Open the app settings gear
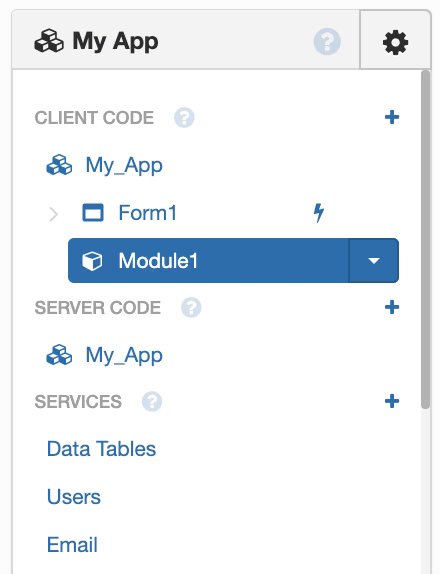This screenshot has width=440, height=574. tap(395, 43)
